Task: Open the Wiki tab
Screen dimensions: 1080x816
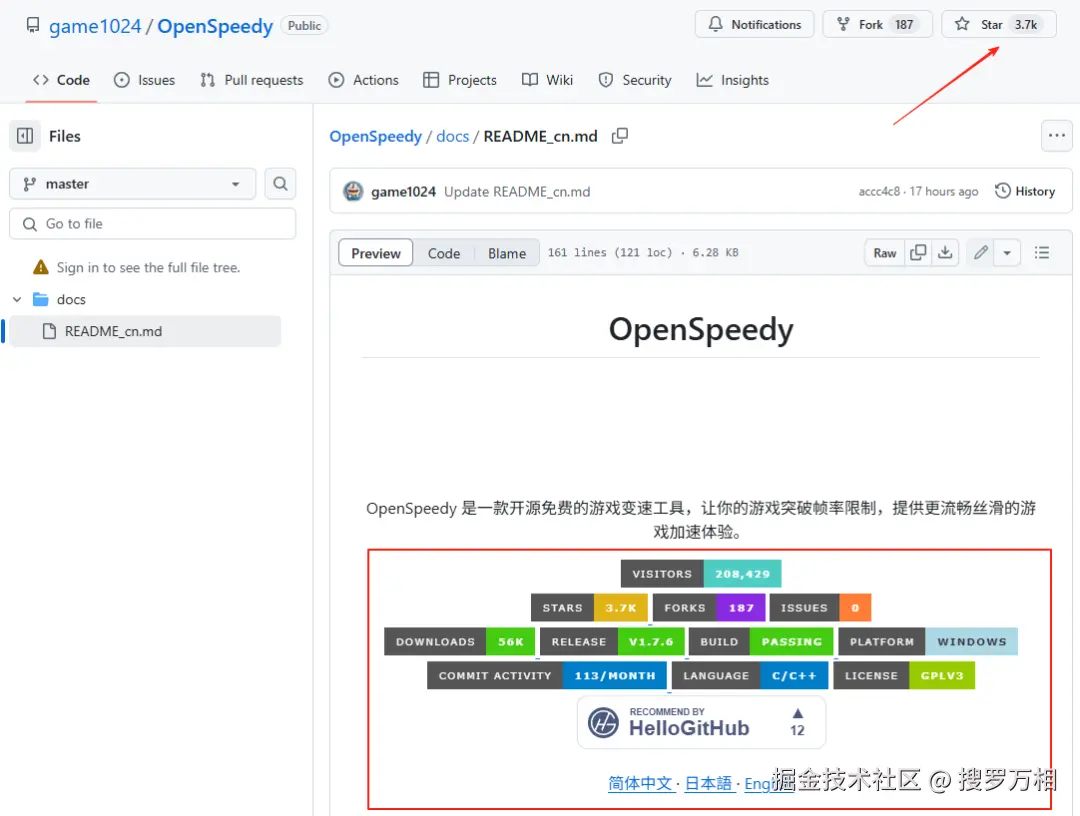Action: (548, 80)
